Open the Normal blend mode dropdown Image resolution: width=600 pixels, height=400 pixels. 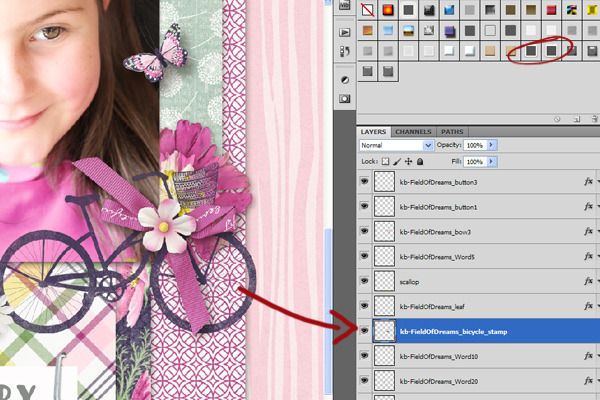(396, 145)
